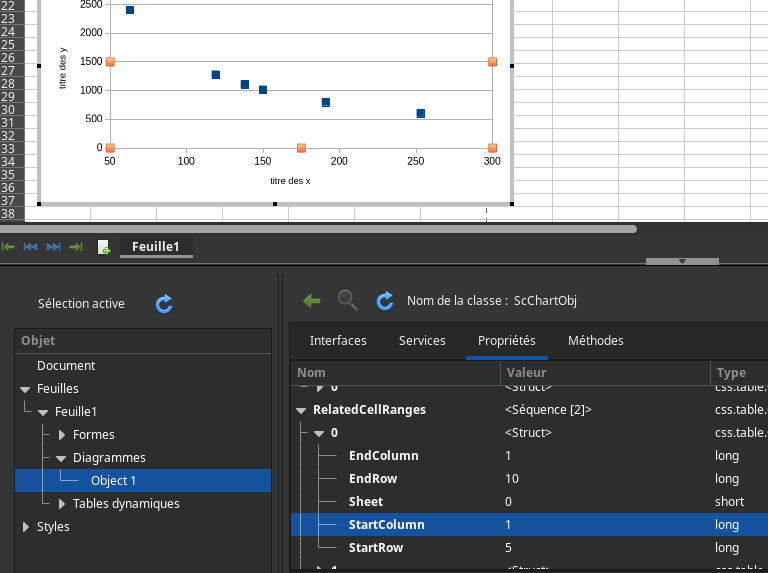Click the horizontal scrollbar under the sheet

318,229
